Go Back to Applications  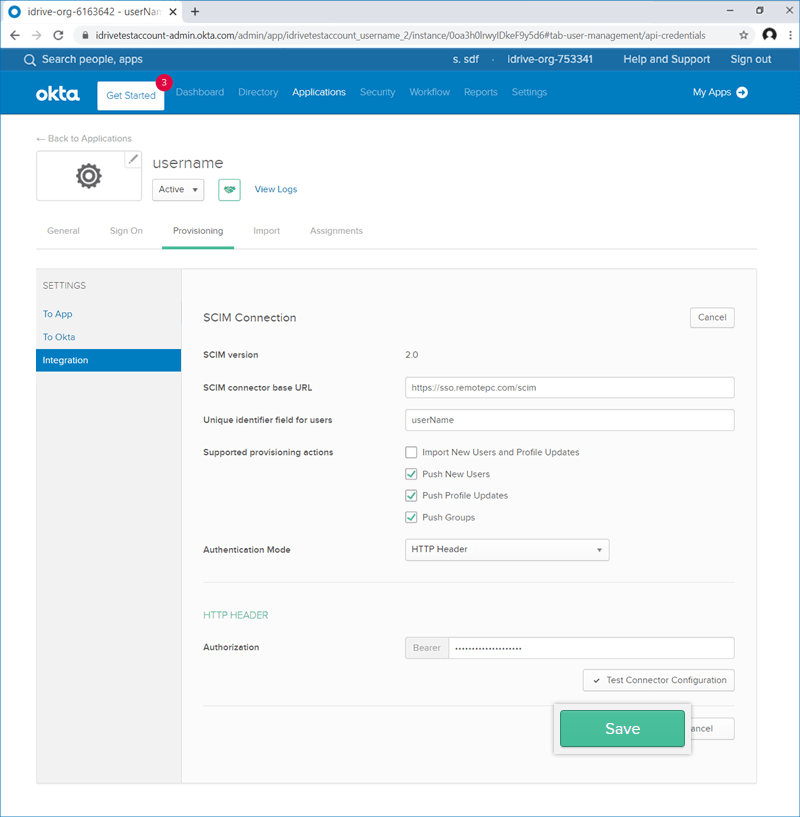pos(84,139)
